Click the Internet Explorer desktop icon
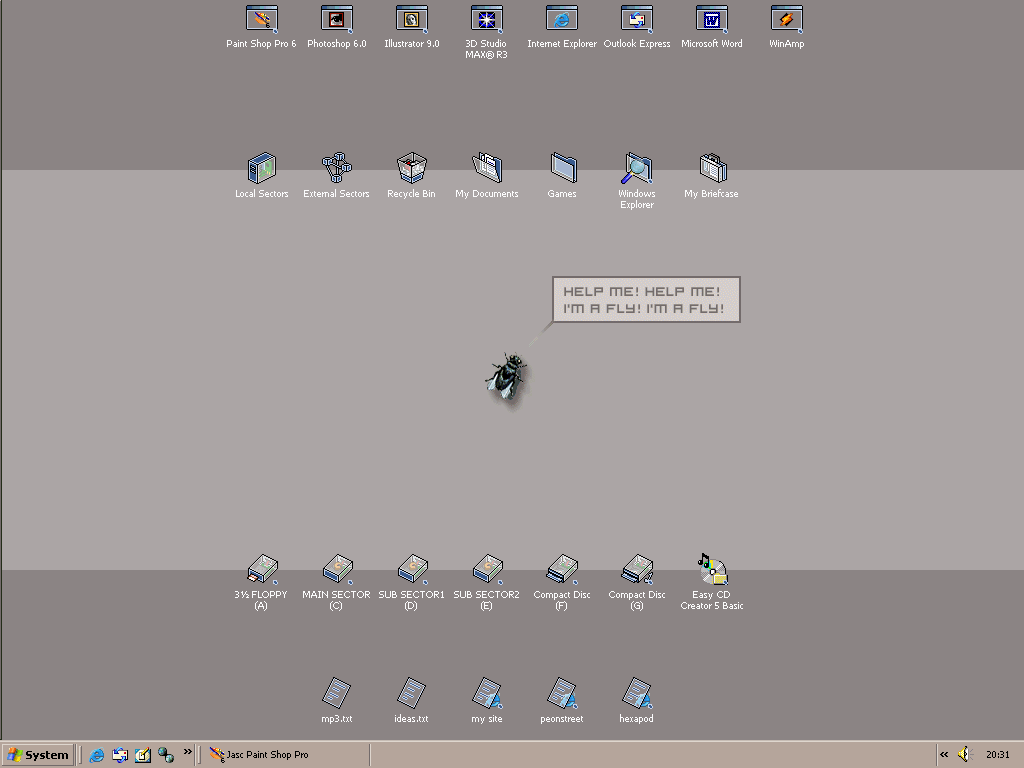The width and height of the screenshot is (1024, 768). click(x=562, y=20)
